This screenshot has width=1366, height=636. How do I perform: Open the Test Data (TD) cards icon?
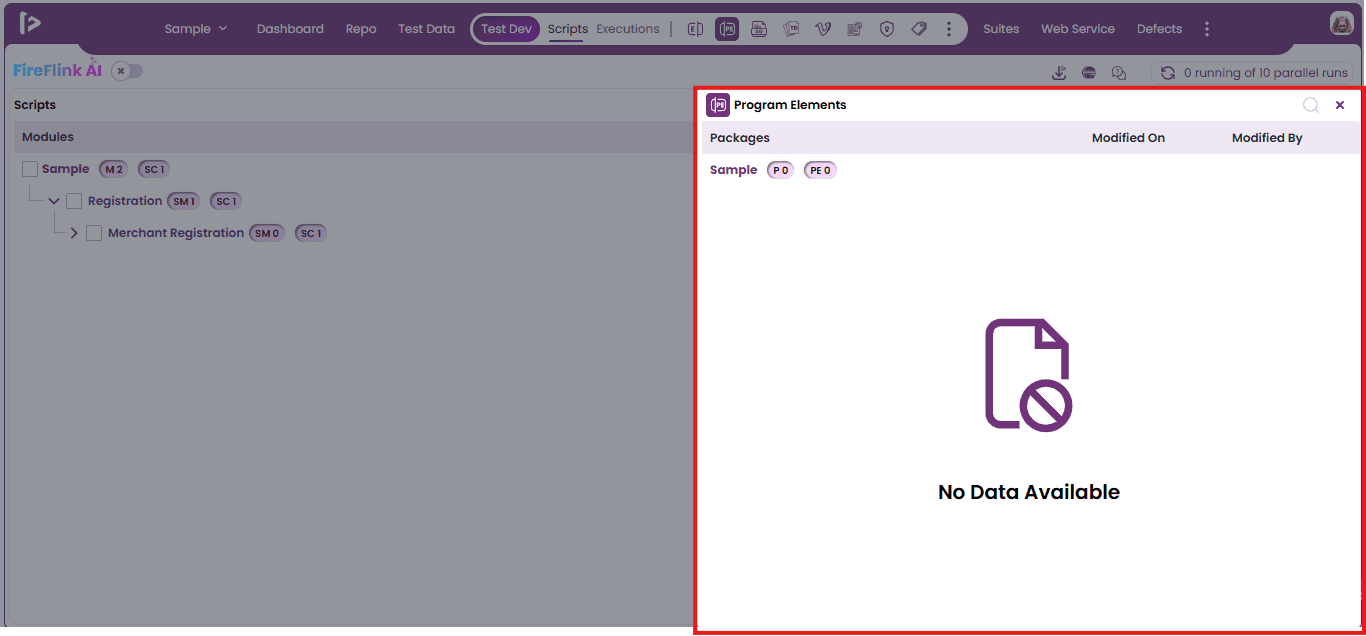coord(791,29)
